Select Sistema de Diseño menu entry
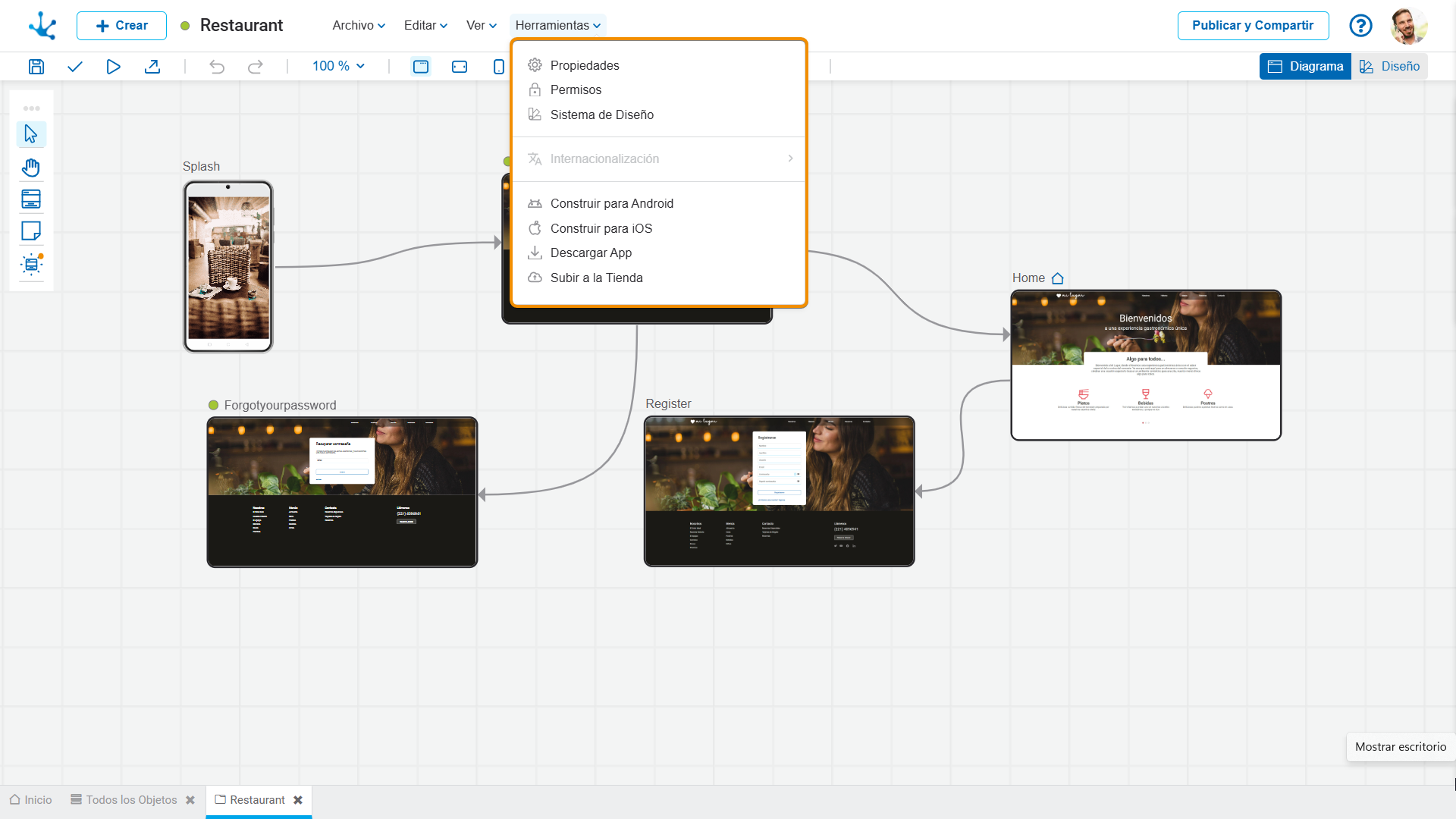Screen dimensions: 1456x819 pyautogui.click(x=601, y=115)
